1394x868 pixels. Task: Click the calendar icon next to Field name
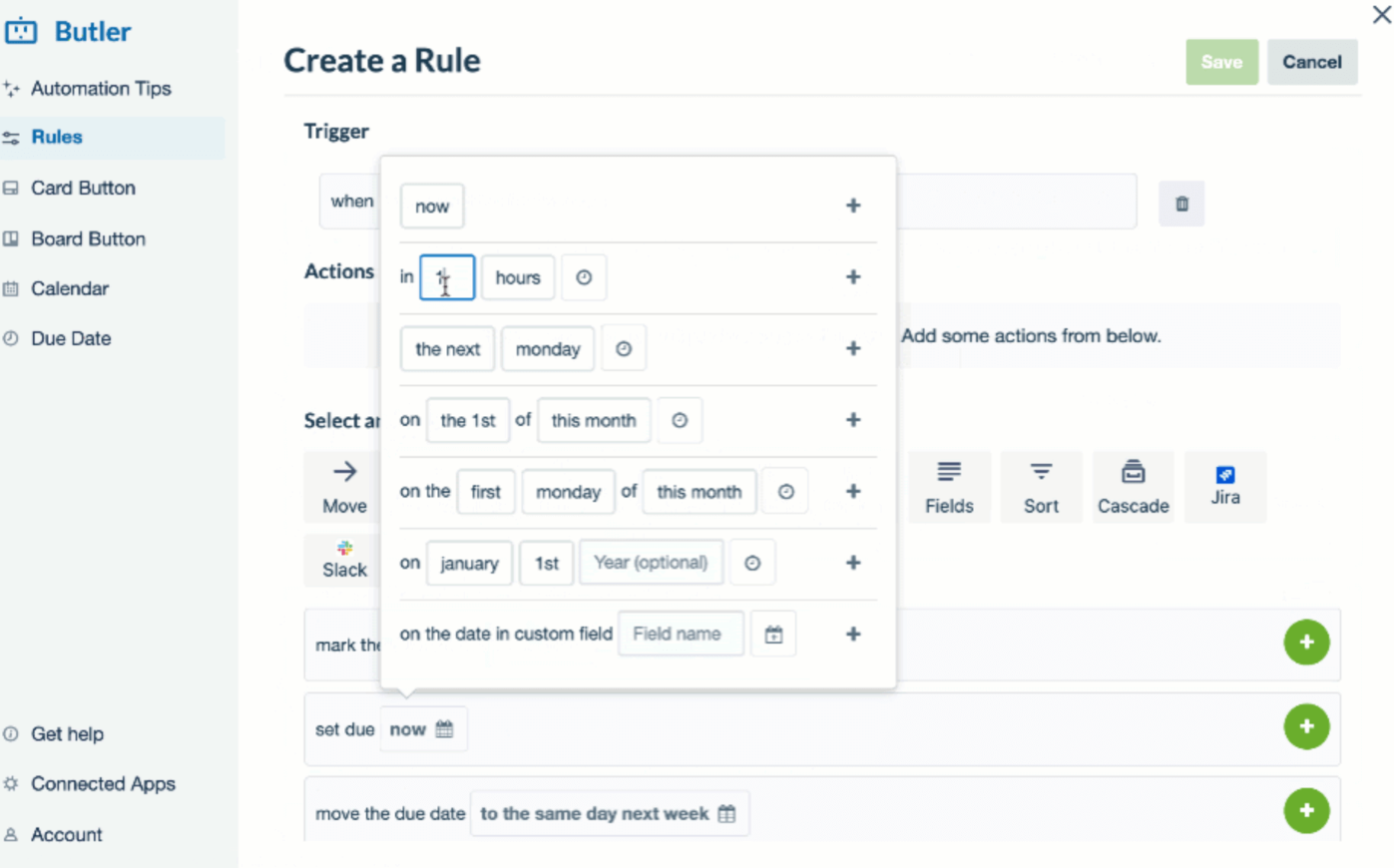pos(773,634)
